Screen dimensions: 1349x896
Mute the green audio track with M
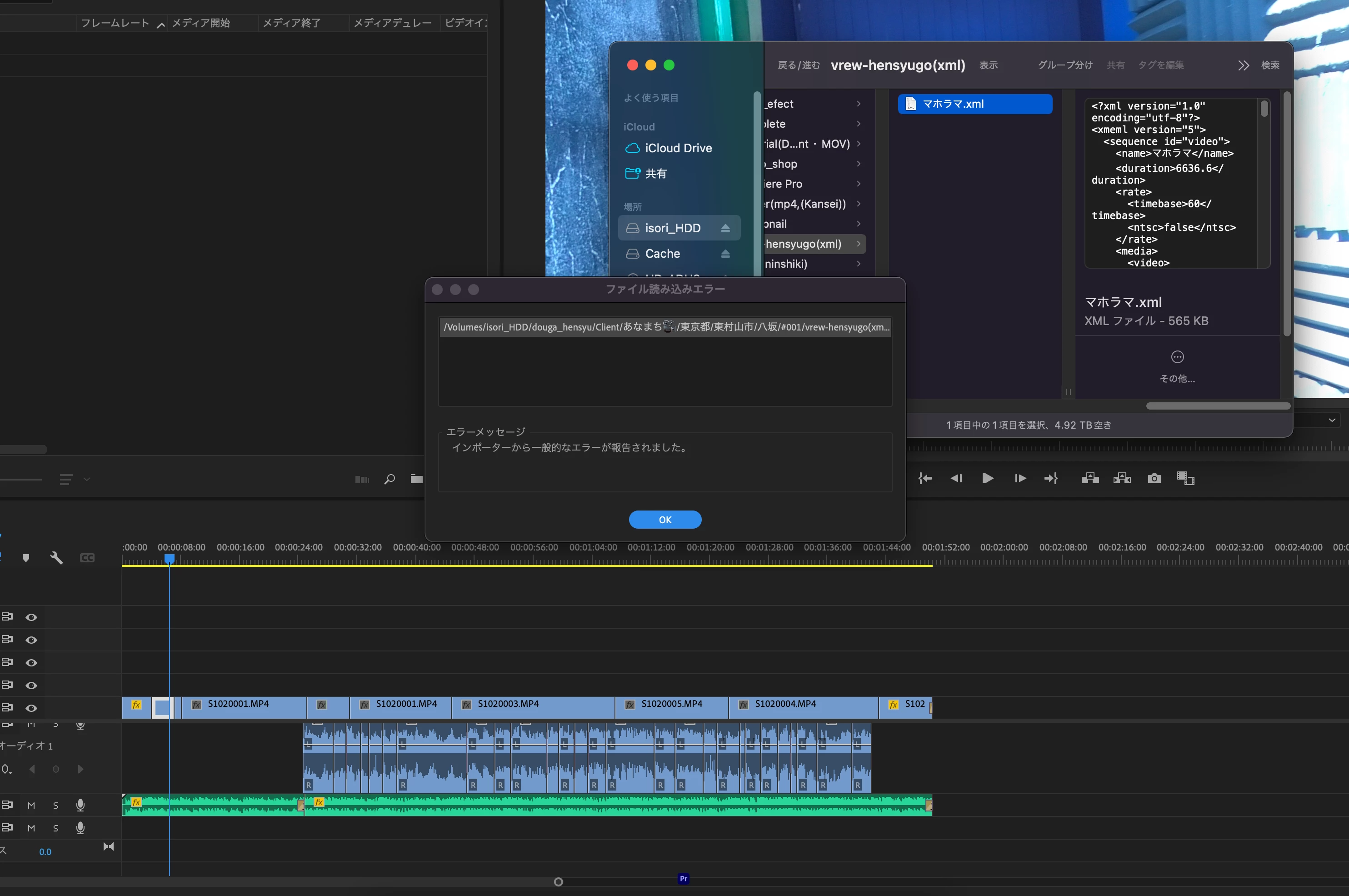[x=31, y=805]
